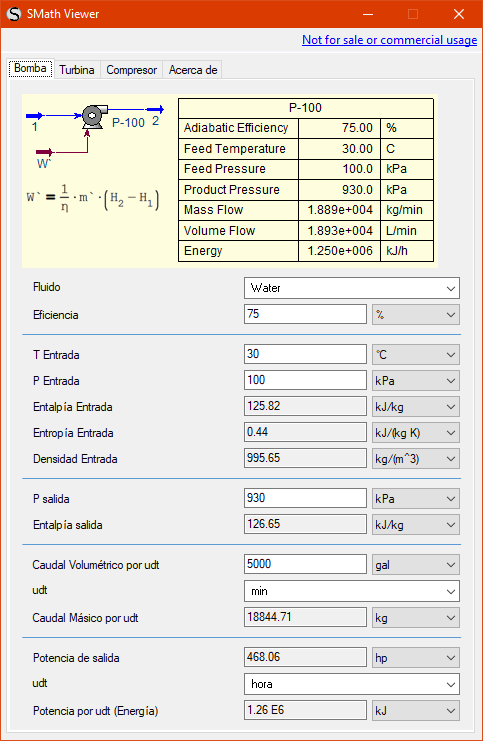
Task: Close the SMath Viewer window
Action: [458, 14]
